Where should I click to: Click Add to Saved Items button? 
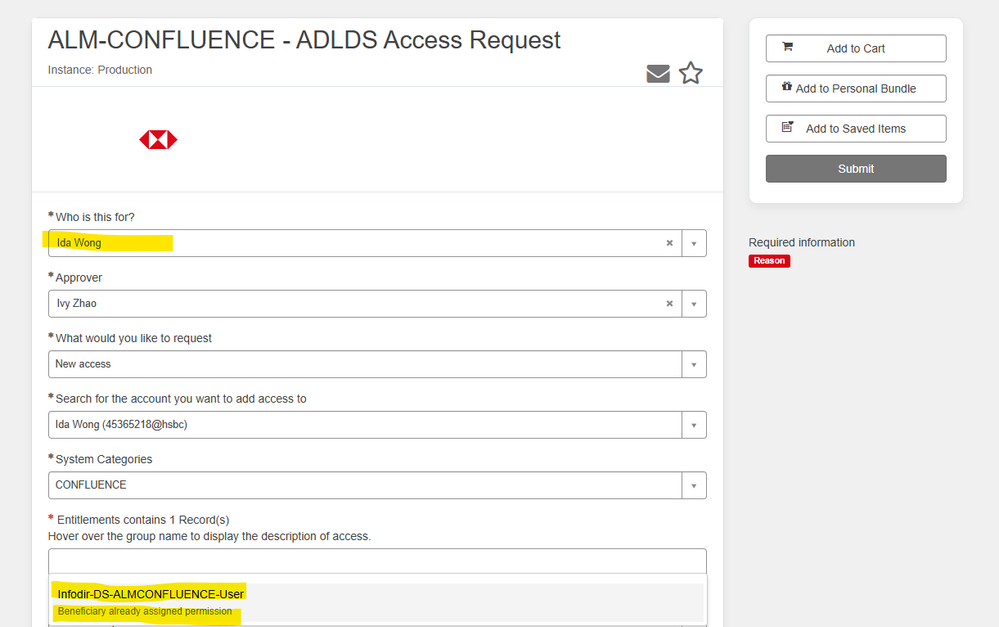click(856, 129)
